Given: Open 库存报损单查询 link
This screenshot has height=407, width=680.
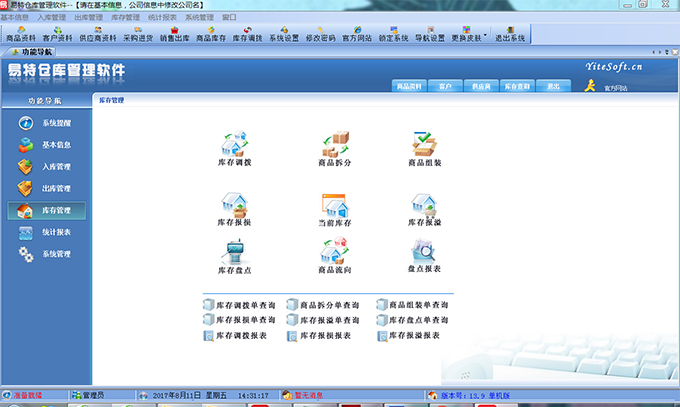Looking at the screenshot, I should coord(239,320).
